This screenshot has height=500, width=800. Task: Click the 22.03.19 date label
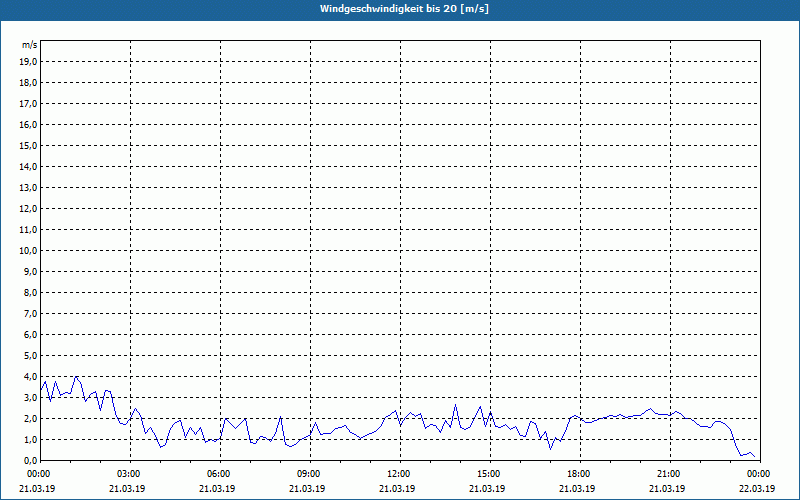757,488
